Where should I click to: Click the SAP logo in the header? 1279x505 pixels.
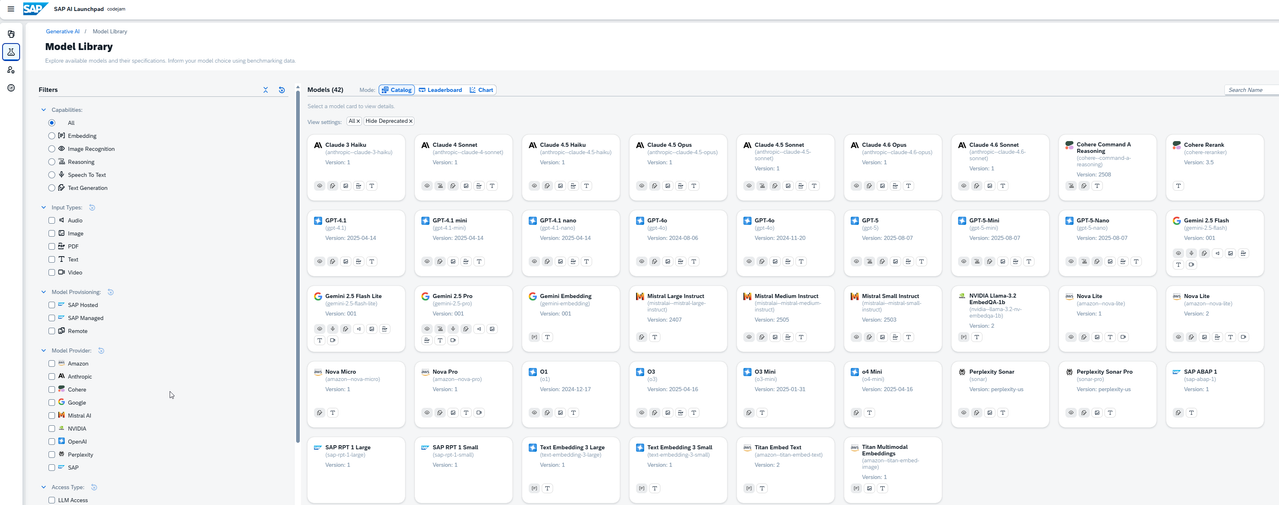35,9
